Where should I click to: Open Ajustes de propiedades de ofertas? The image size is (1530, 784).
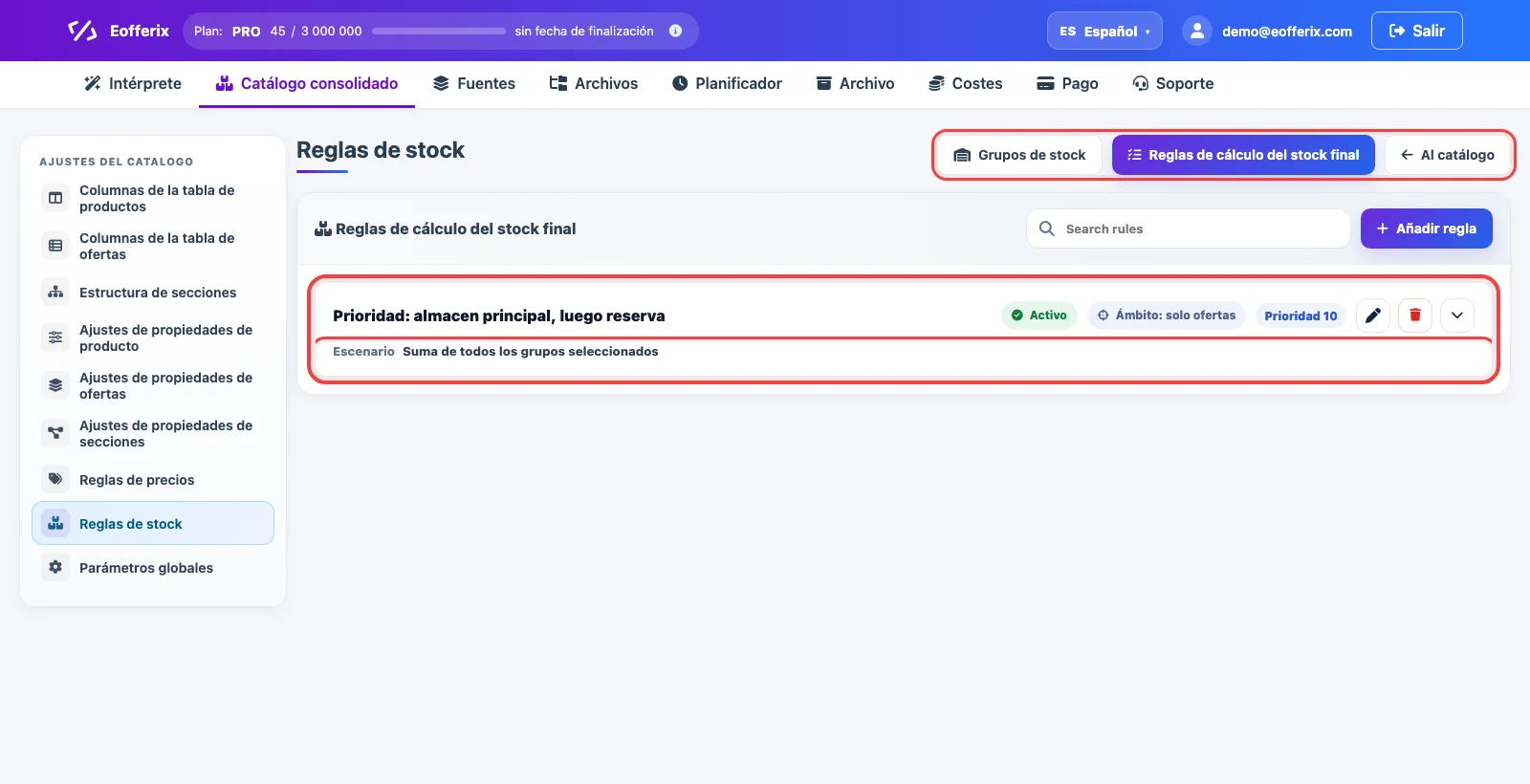click(x=153, y=386)
